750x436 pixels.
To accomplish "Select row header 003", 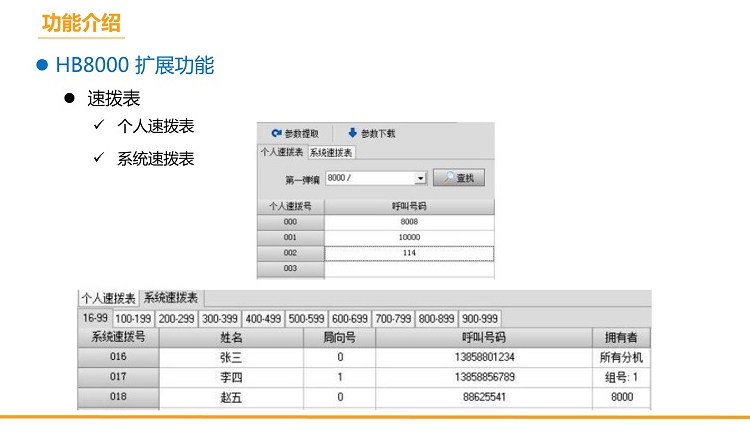I will (290, 268).
